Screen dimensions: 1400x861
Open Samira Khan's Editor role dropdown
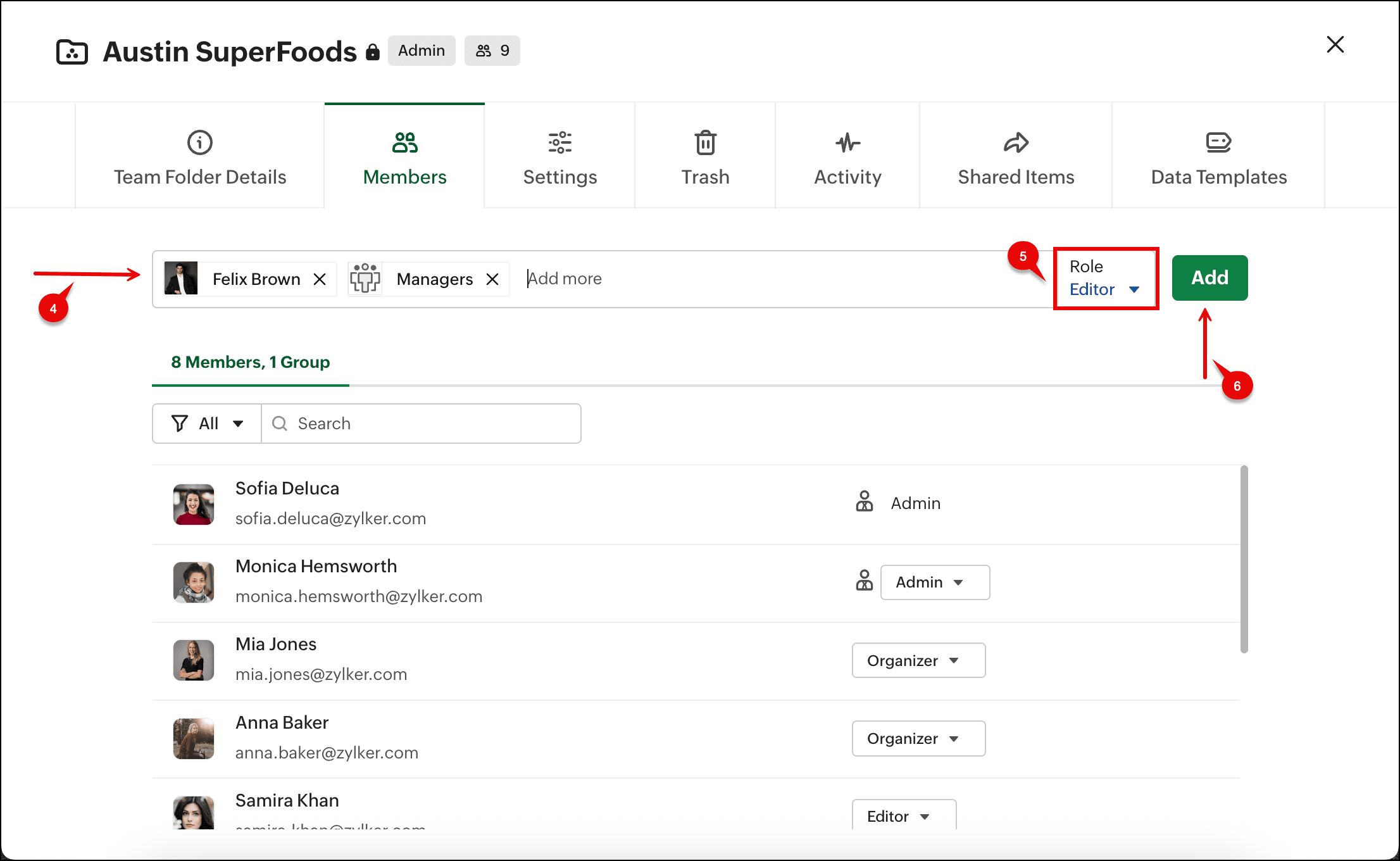904,816
